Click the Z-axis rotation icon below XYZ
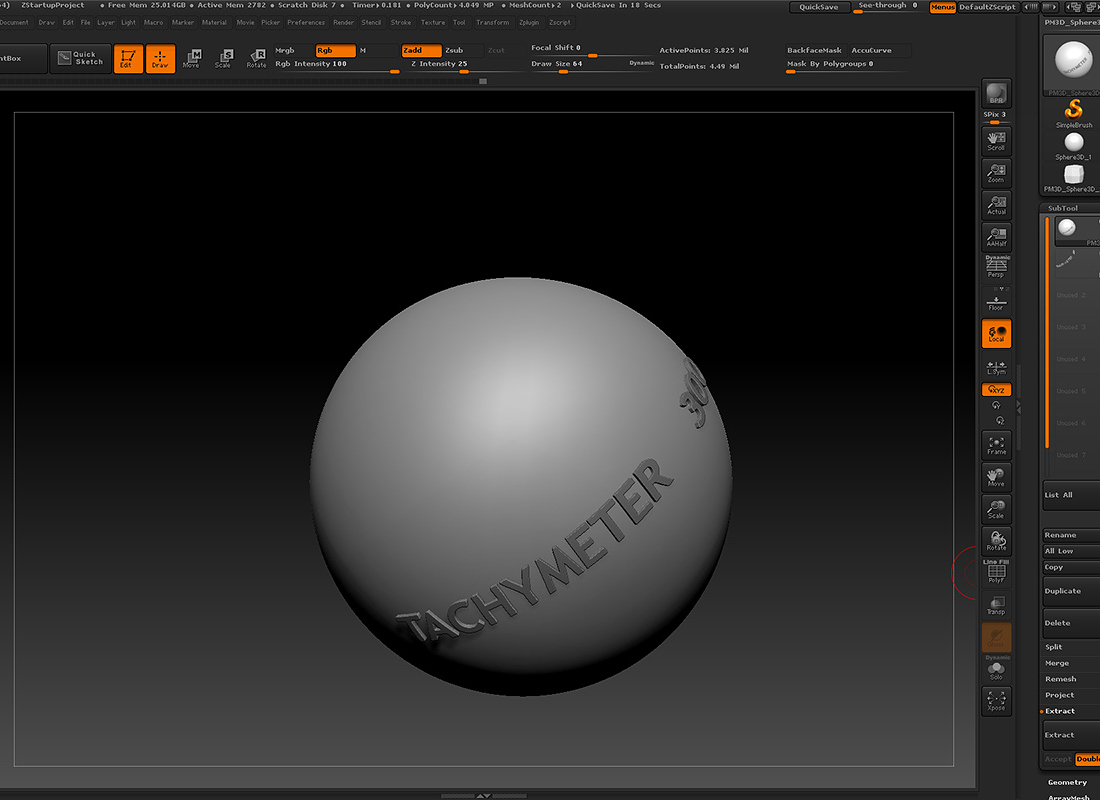This screenshot has height=800, width=1100. (1000, 420)
